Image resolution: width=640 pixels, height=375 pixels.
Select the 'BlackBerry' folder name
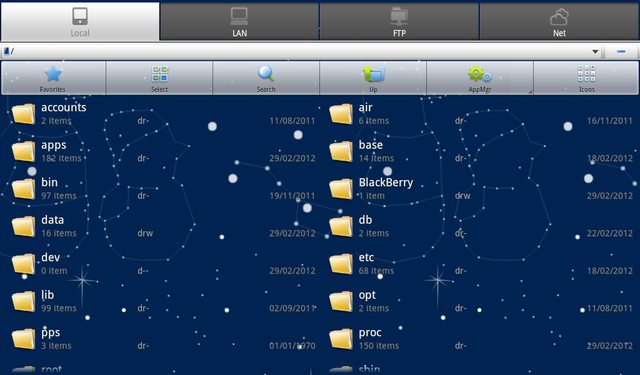tap(386, 182)
